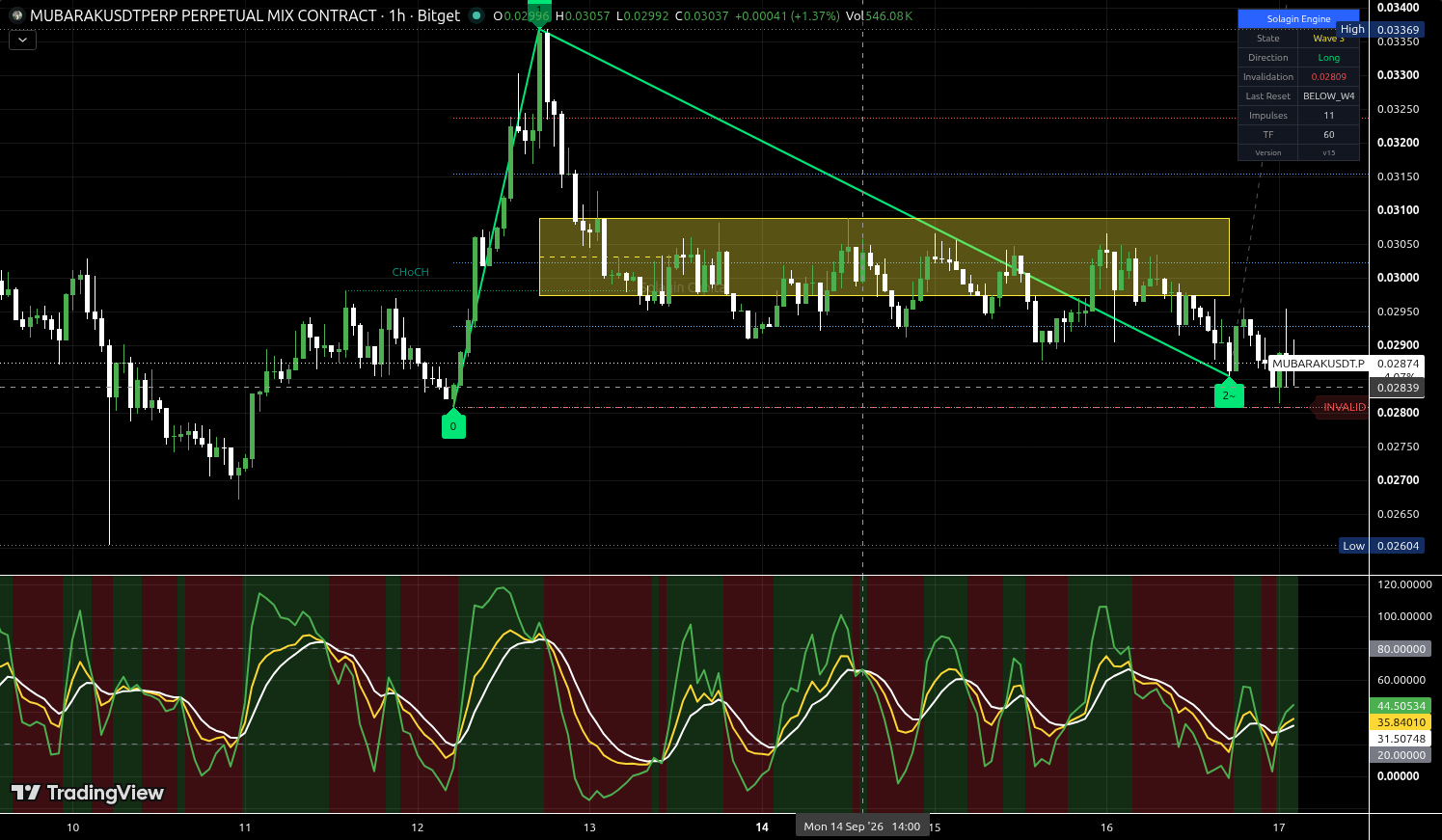Click the v15 version cell
The width and height of the screenshot is (1442, 840).
pos(1328,152)
